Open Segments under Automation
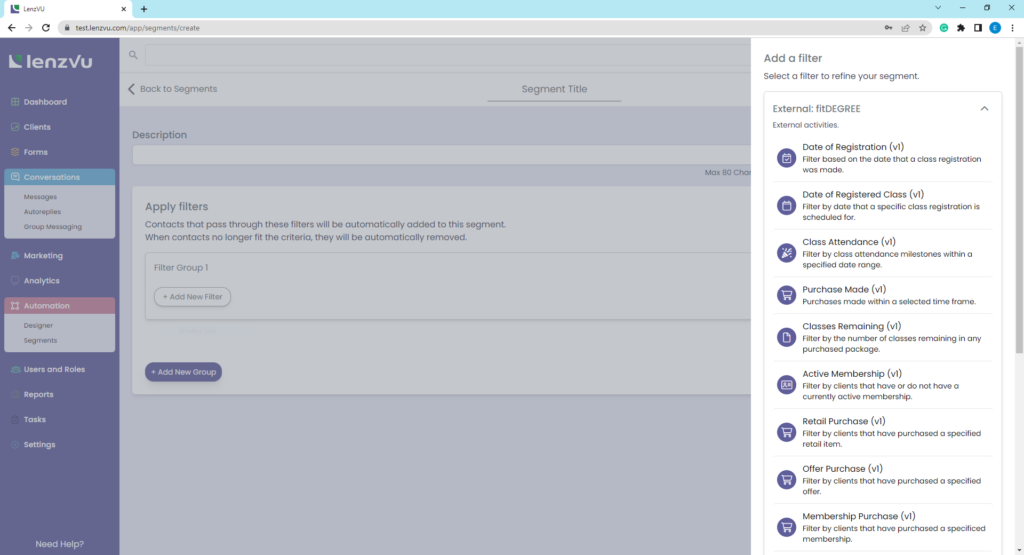The width and height of the screenshot is (1024, 555). 41,340
